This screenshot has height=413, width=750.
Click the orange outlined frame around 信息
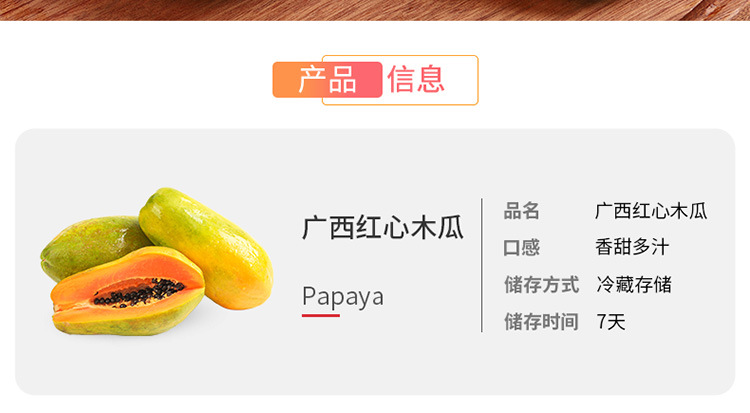[400, 80]
